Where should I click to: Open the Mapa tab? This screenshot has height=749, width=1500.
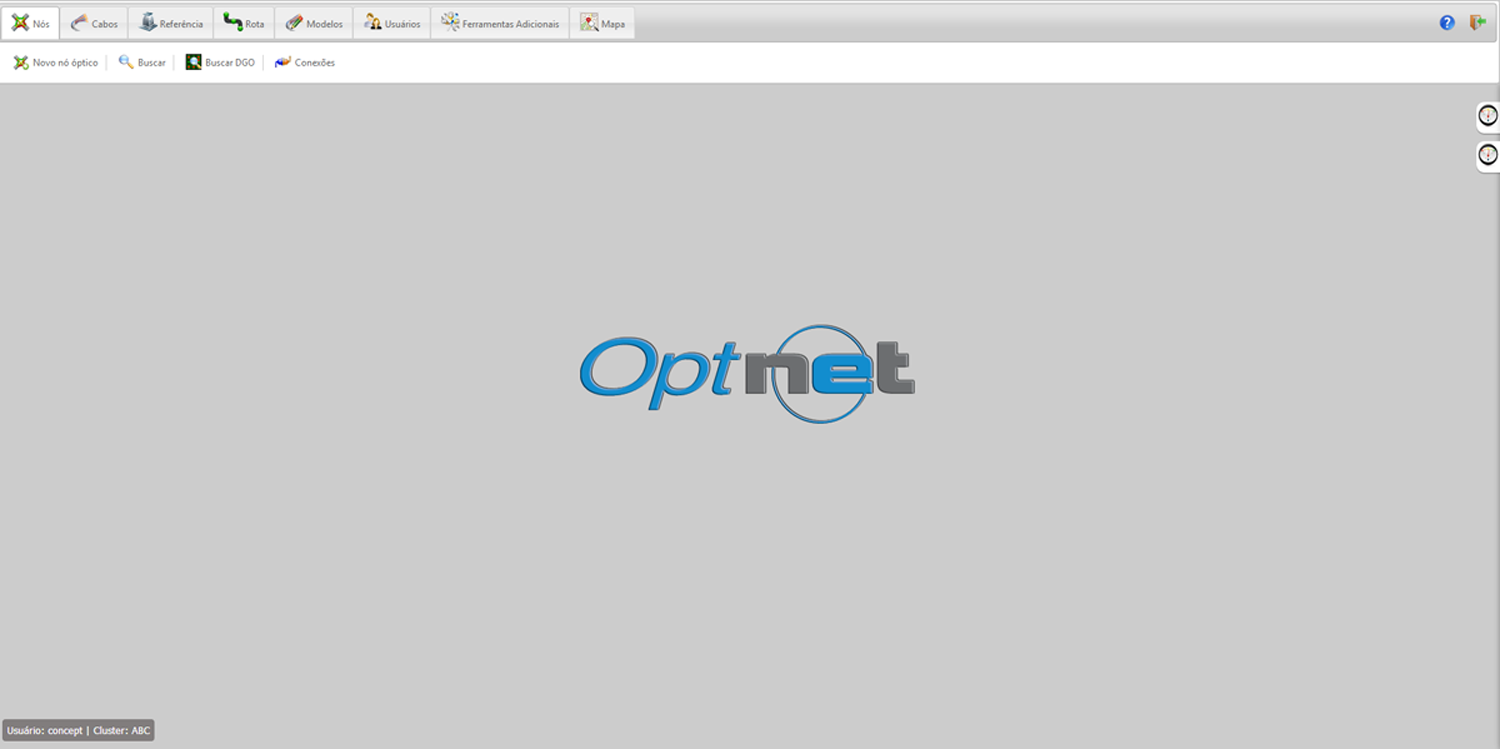[602, 23]
